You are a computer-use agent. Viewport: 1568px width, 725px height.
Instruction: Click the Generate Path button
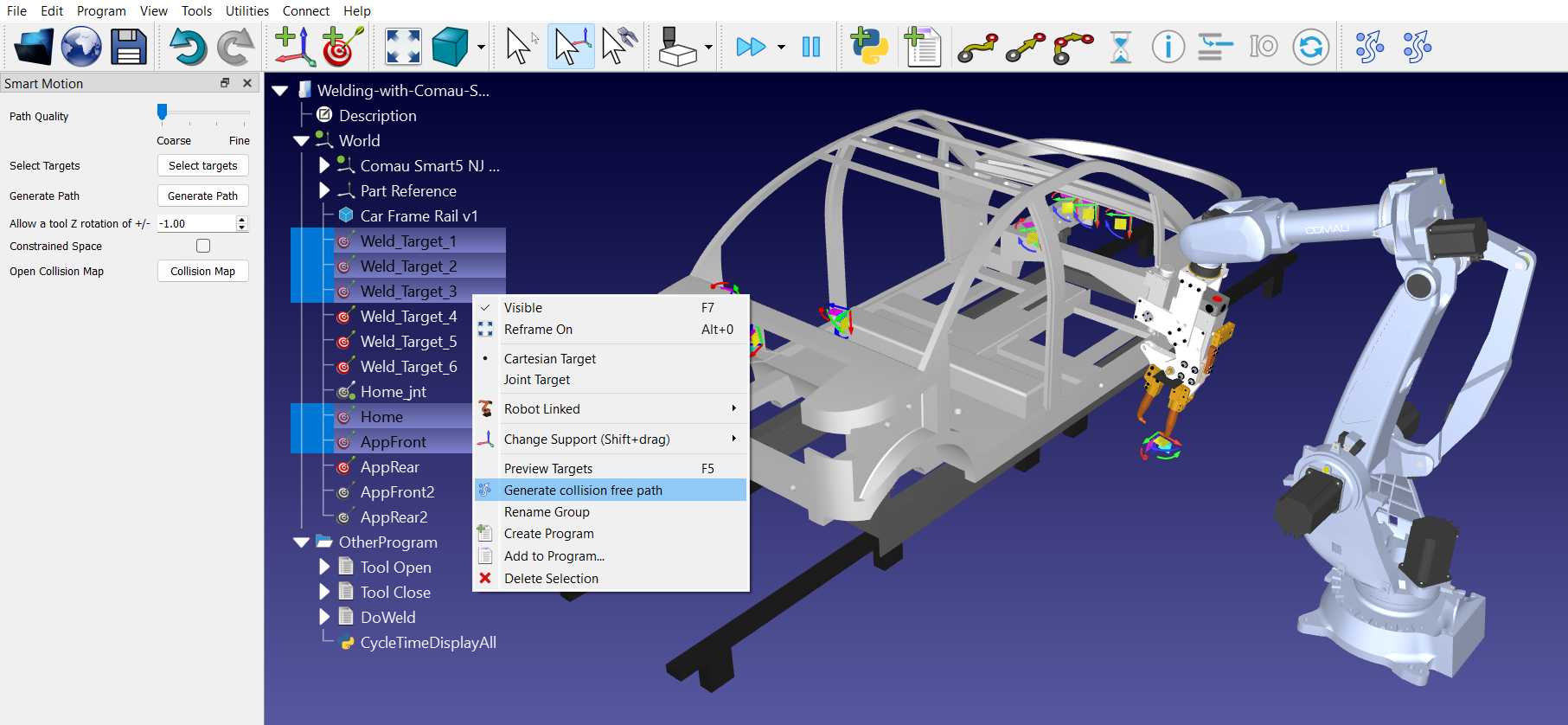tap(203, 196)
